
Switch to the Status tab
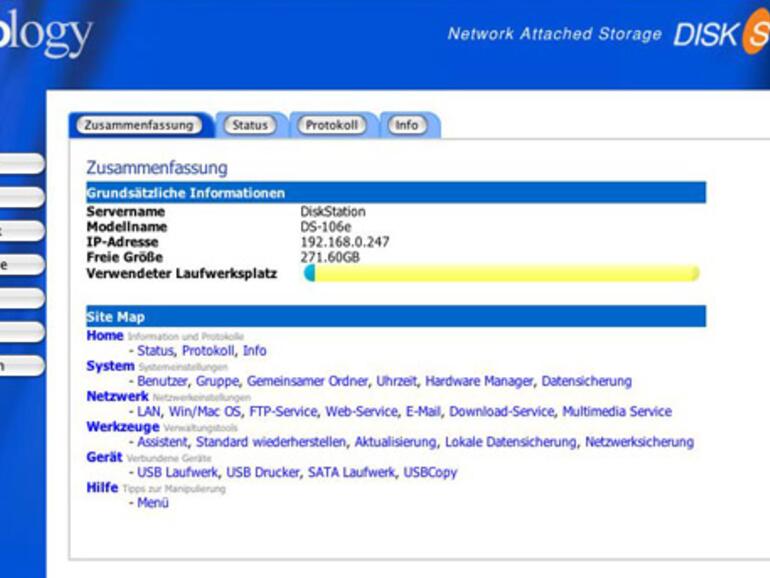coord(250,125)
